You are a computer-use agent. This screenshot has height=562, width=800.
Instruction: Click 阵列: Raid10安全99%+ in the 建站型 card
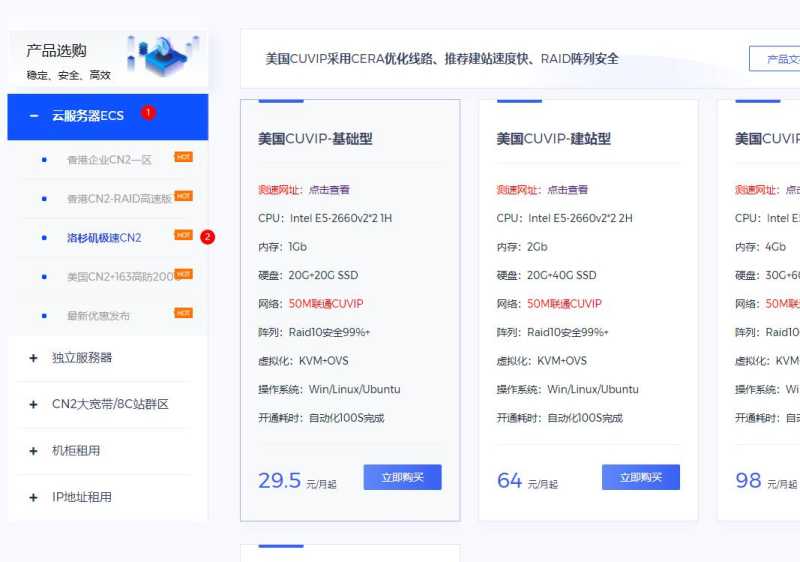pyautogui.click(x=553, y=333)
